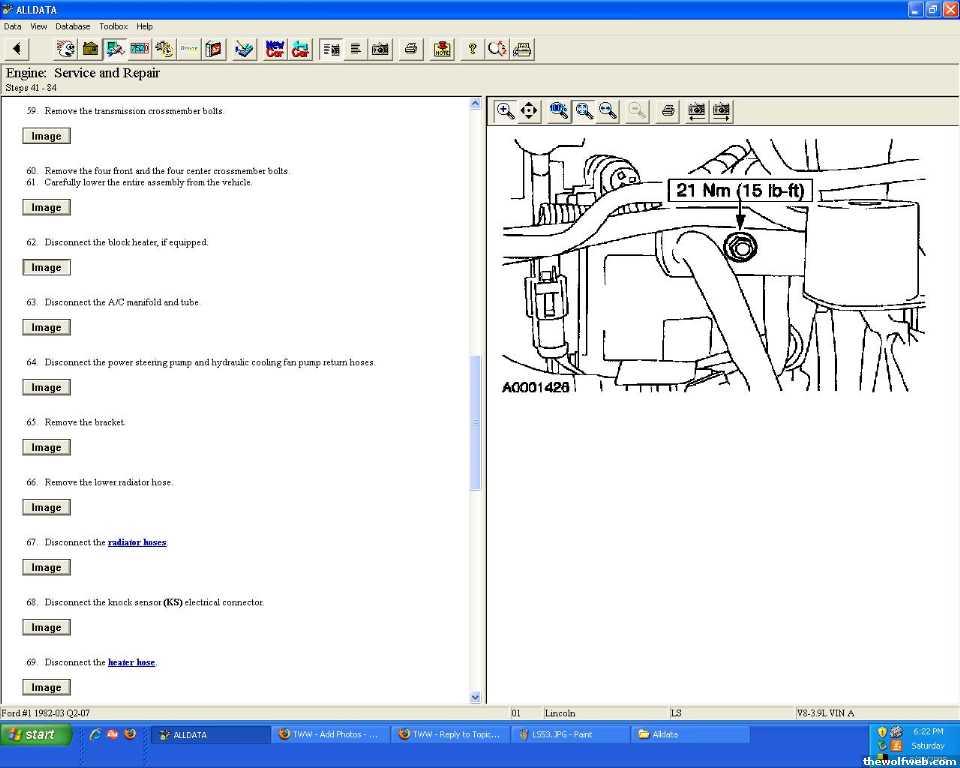Click the main toolbar printer icon
This screenshot has width=960, height=768.
[410, 49]
